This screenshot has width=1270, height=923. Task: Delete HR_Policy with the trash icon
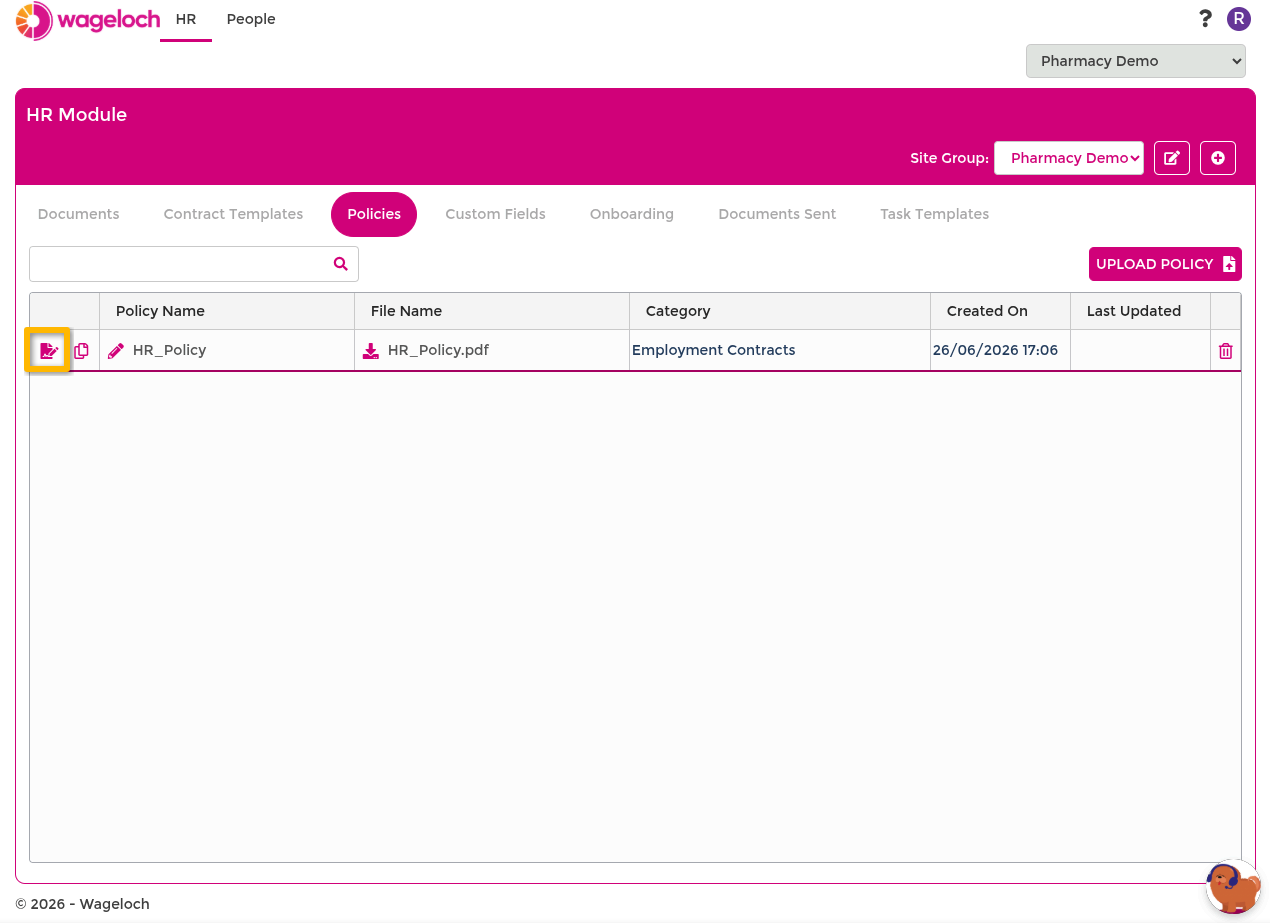1226,351
